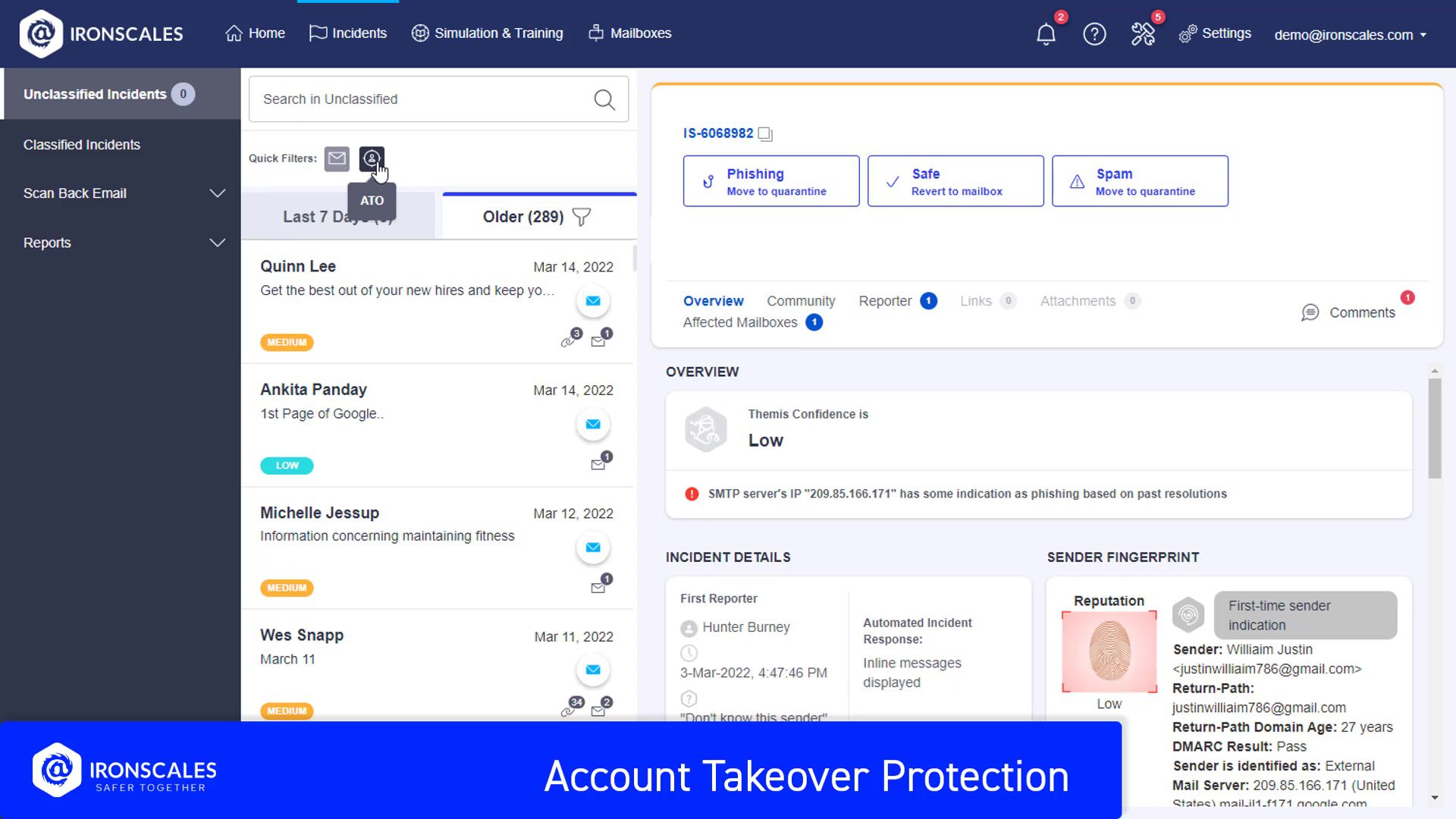Toggle the ATO quick filter icon
1456x819 pixels.
[372, 158]
